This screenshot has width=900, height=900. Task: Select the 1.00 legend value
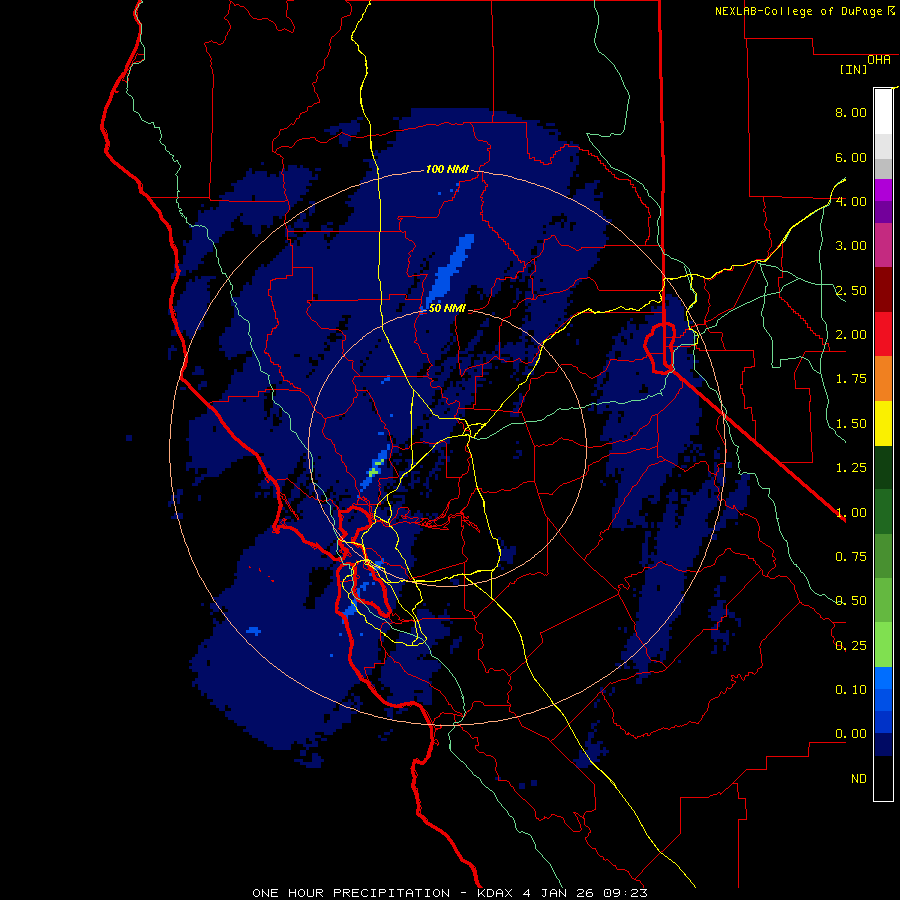(x=851, y=513)
